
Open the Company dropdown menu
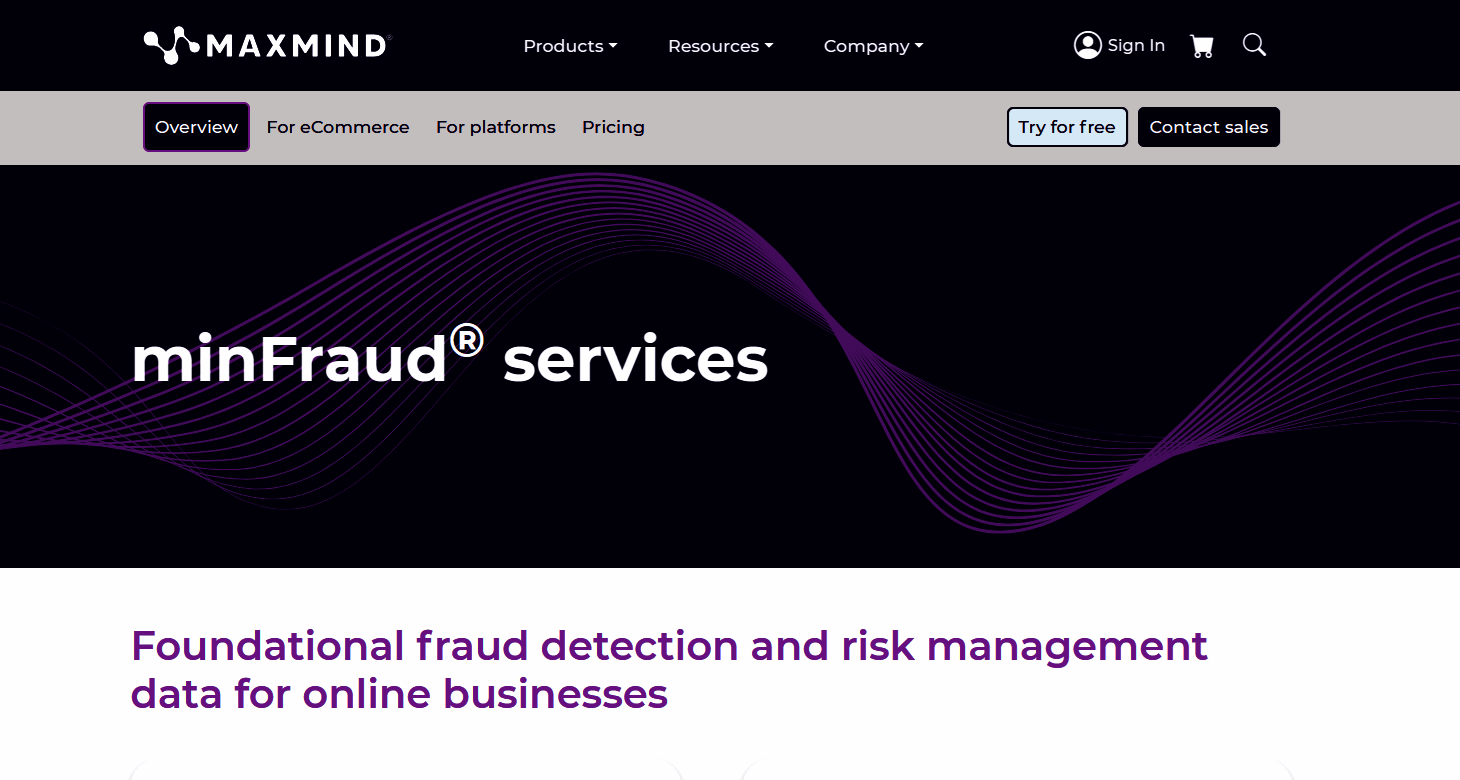(x=866, y=46)
